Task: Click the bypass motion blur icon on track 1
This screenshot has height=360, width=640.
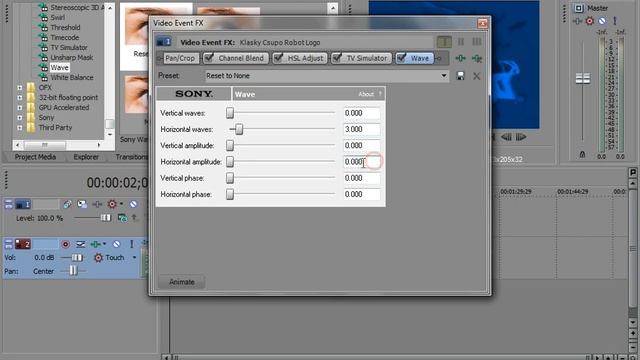Action: click(x=67, y=204)
